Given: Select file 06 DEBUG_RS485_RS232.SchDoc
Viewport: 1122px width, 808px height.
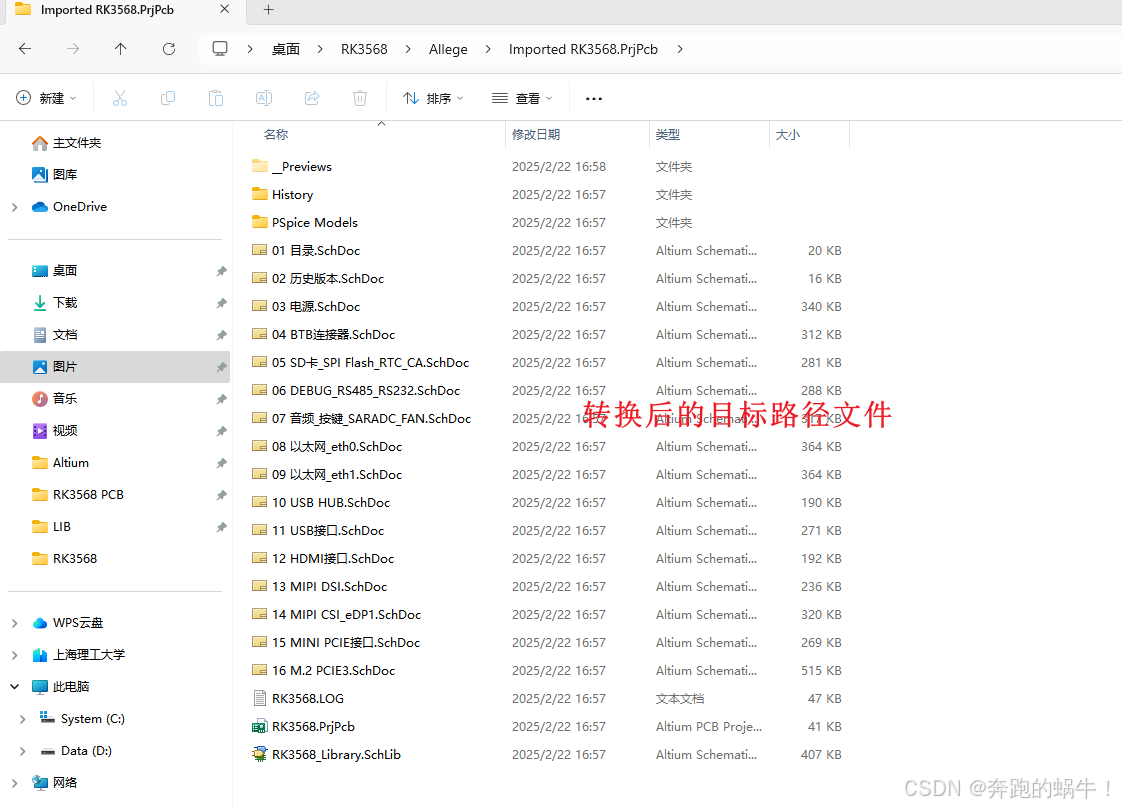Looking at the screenshot, I should click(356, 391).
